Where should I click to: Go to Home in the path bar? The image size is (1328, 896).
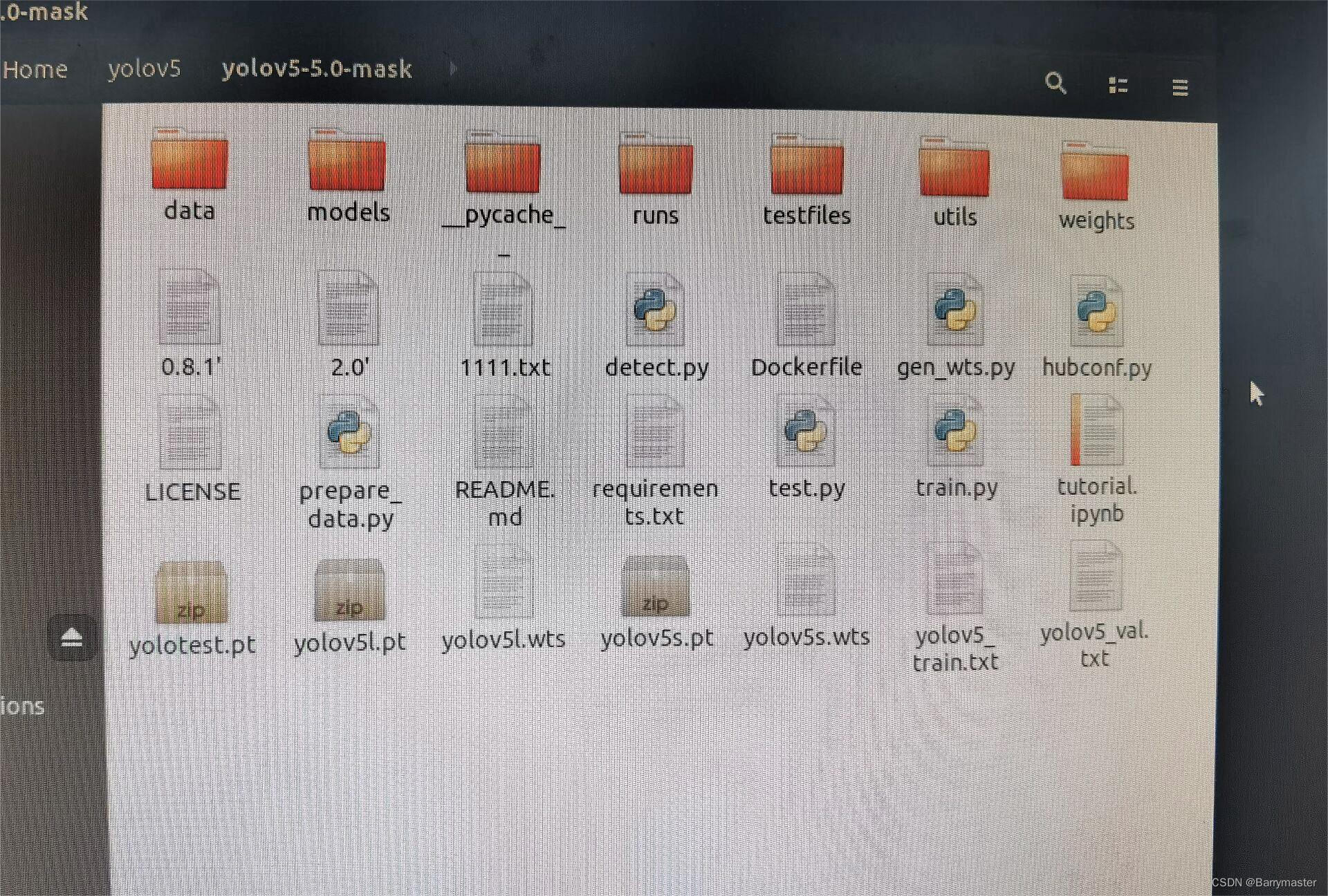point(35,69)
